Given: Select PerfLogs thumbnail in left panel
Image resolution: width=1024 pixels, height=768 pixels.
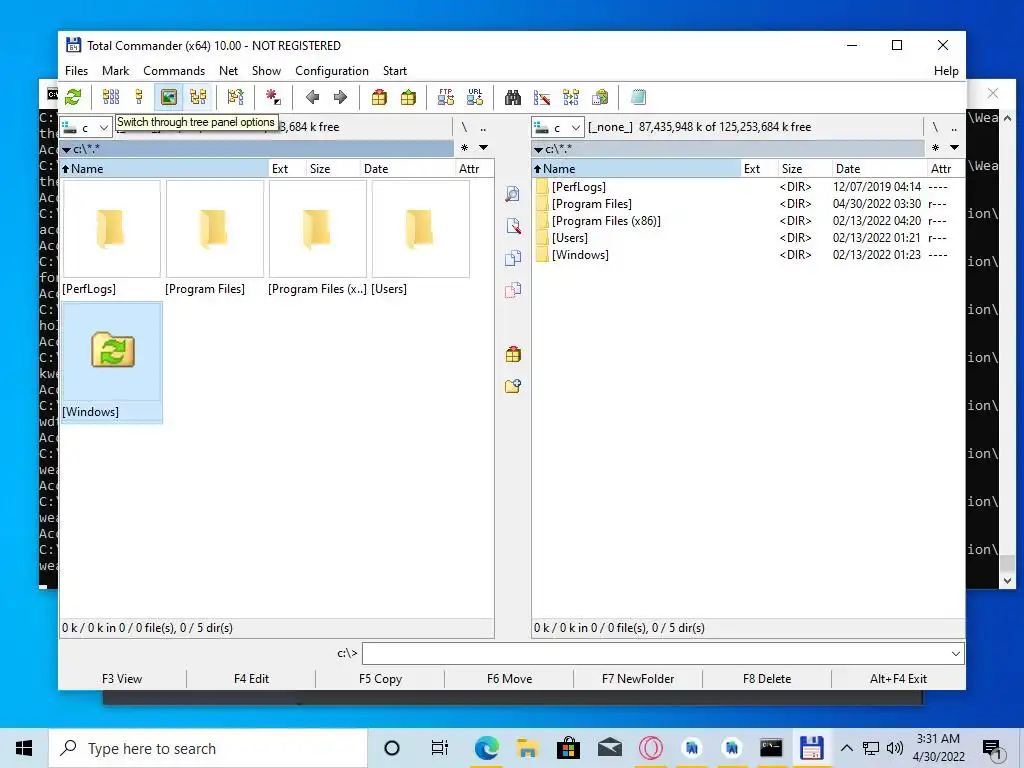Looking at the screenshot, I should (111, 238).
